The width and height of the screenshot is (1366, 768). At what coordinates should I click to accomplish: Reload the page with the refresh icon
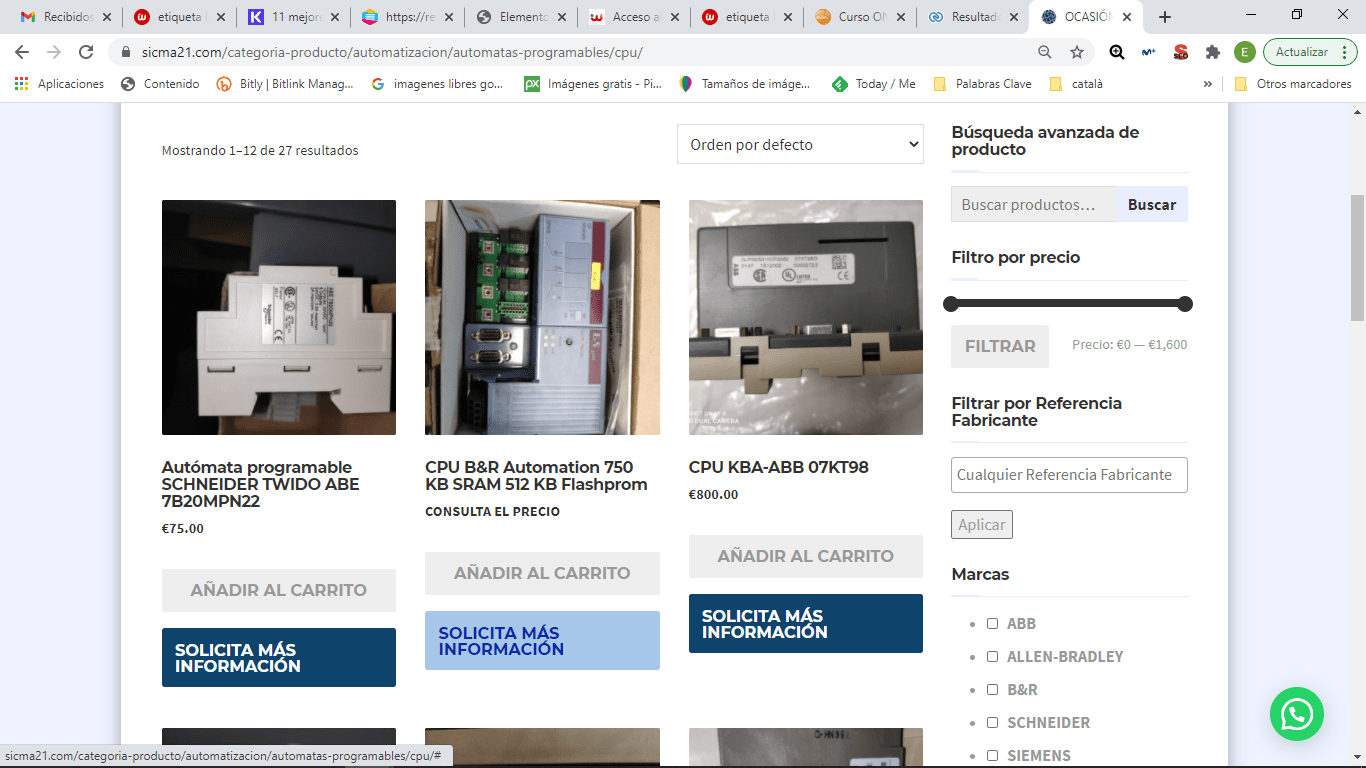point(87,52)
